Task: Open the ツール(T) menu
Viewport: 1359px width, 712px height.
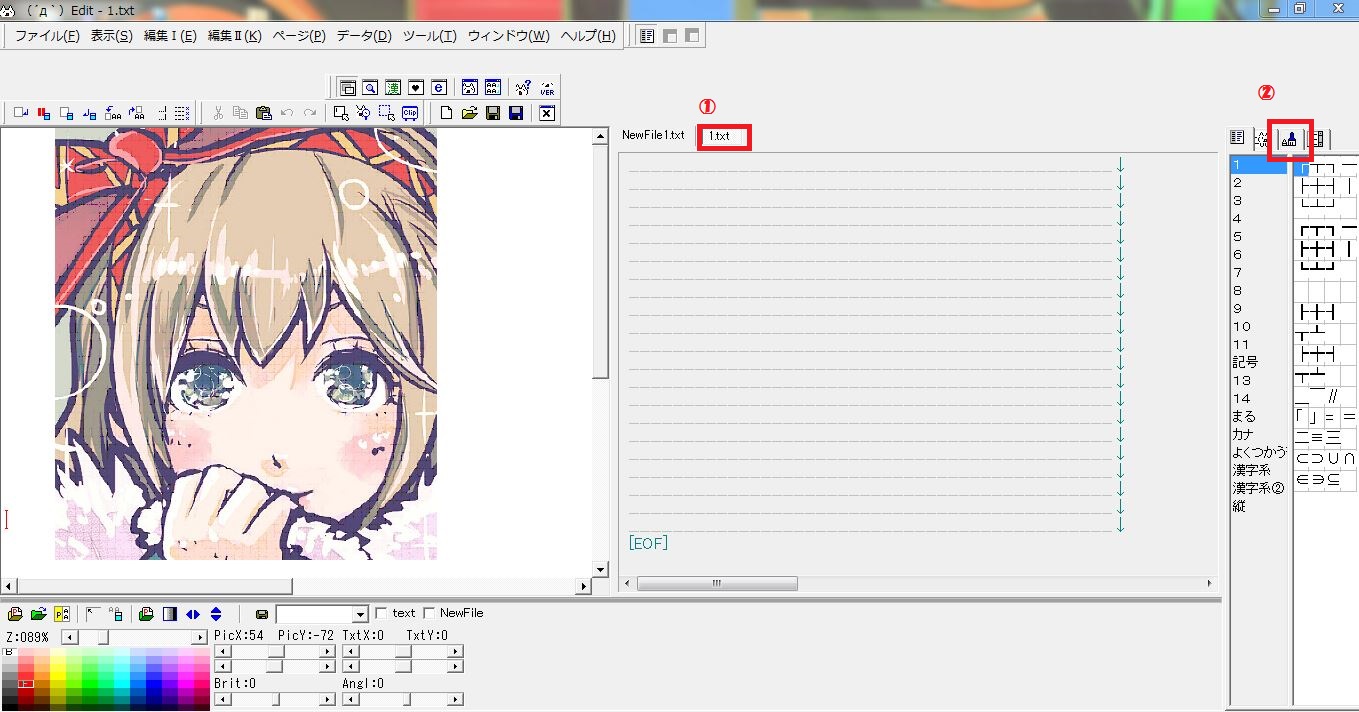Action: (x=430, y=36)
